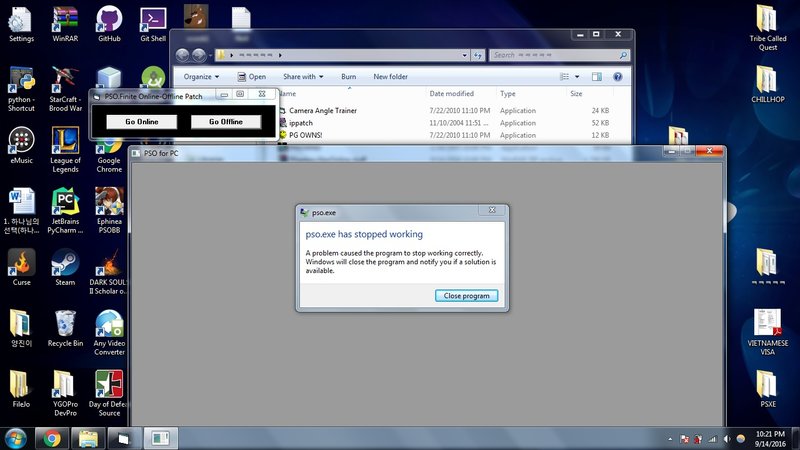This screenshot has width=800, height=450.
Task: Click Burn in Explorer toolbar
Action: point(348,77)
